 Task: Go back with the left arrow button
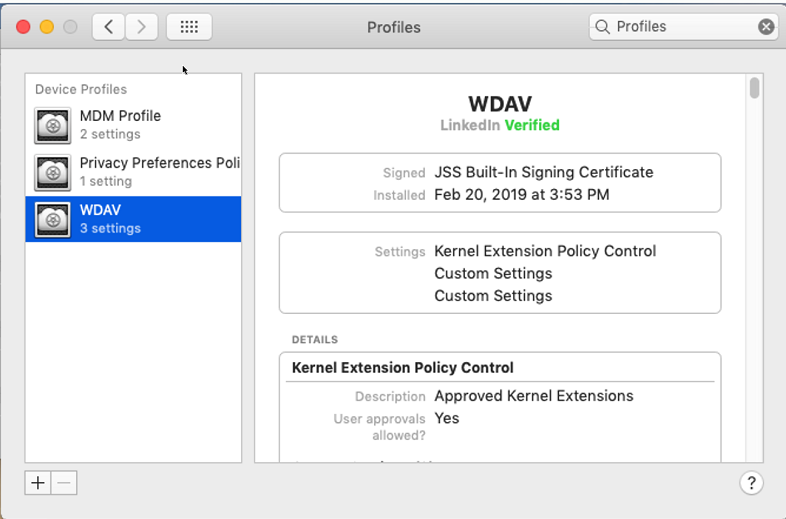108,27
